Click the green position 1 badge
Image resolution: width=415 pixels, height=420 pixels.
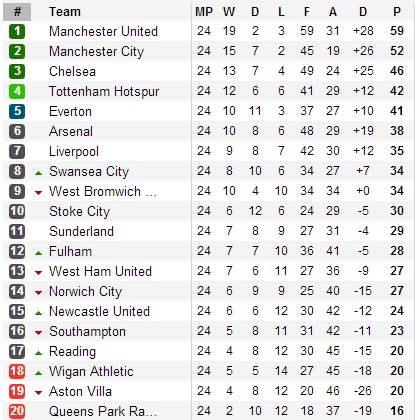17,31
